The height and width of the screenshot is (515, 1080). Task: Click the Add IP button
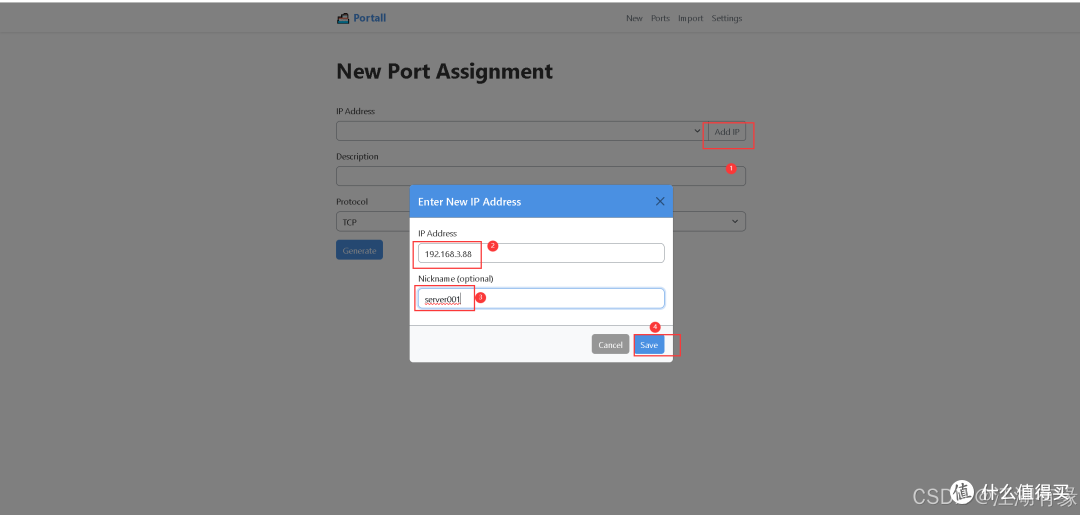727,132
